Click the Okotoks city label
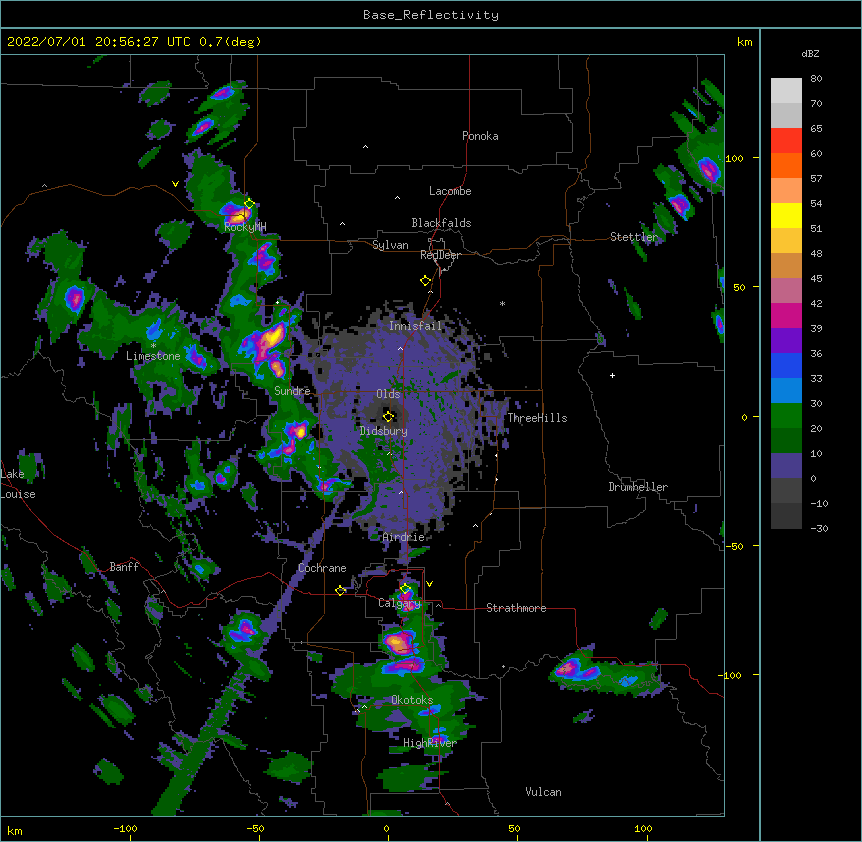Viewport: 862px width, 842px height. [412, 700]
